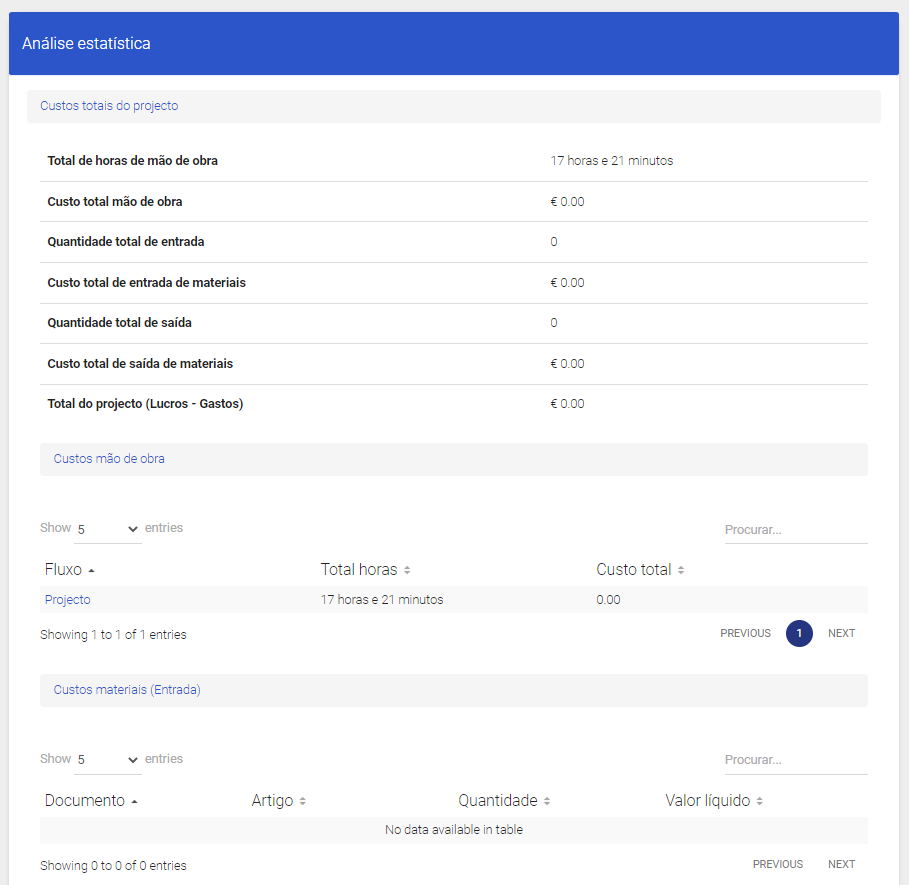This screenshot has height=885, width=909.
Task: Click NEXT in materiais Entrada pagination
Action: [841, 864]
